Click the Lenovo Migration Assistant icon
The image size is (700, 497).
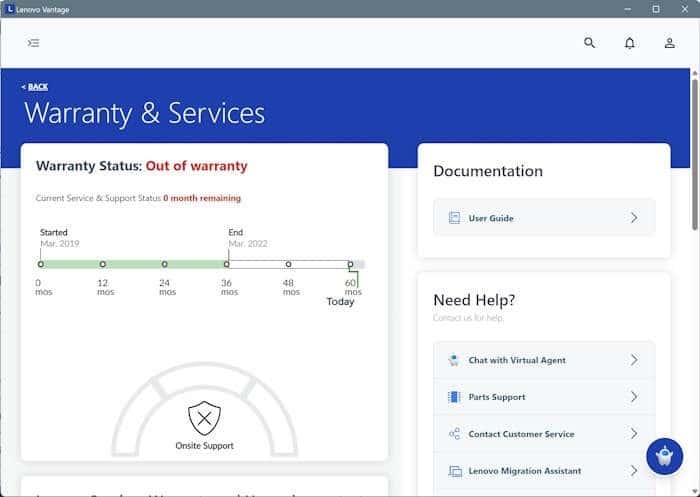point(455,471)
